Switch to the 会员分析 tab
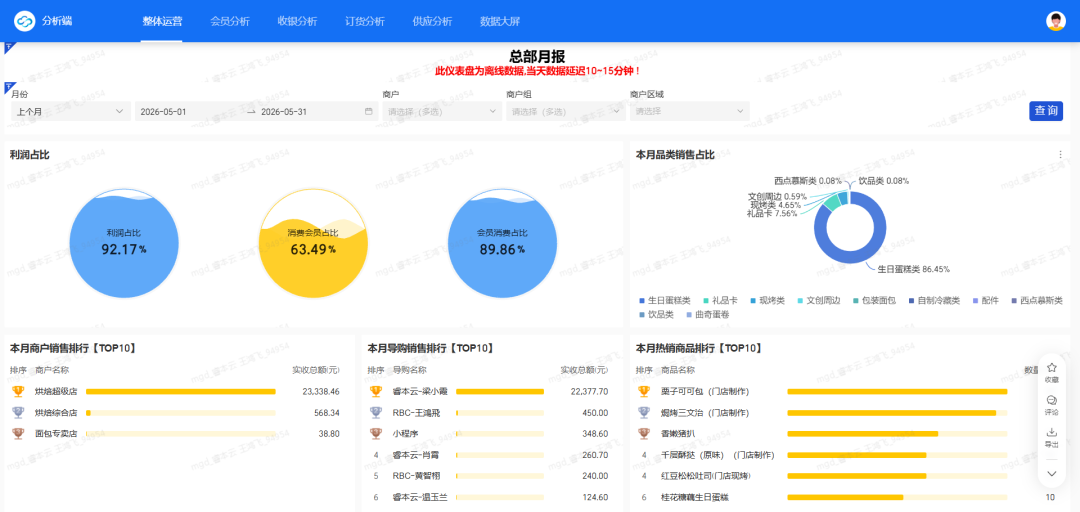This screenshot has width=1080, height=512. pyautogui.click(x=230, y=21)
